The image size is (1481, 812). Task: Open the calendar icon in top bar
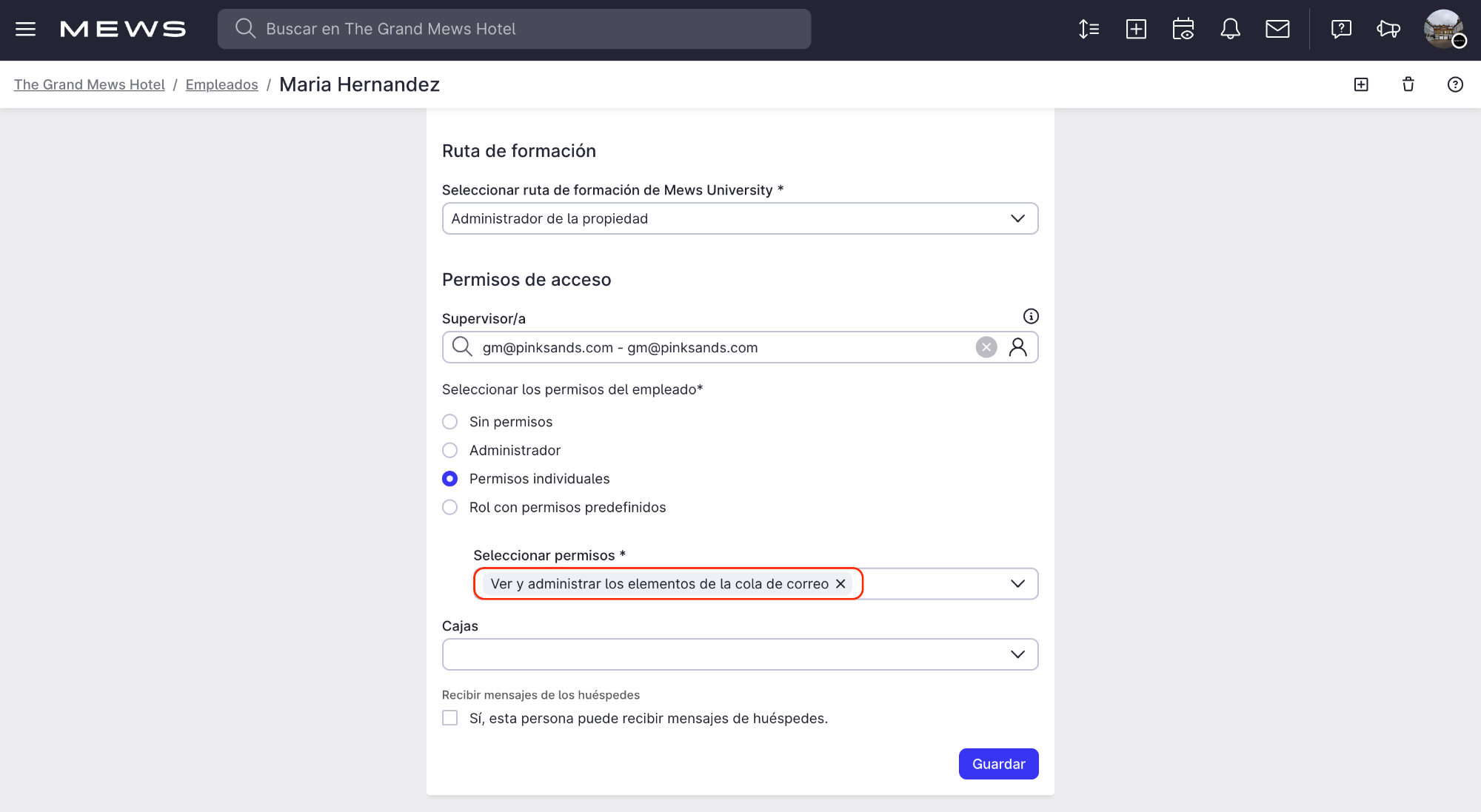coord(1183,29)
